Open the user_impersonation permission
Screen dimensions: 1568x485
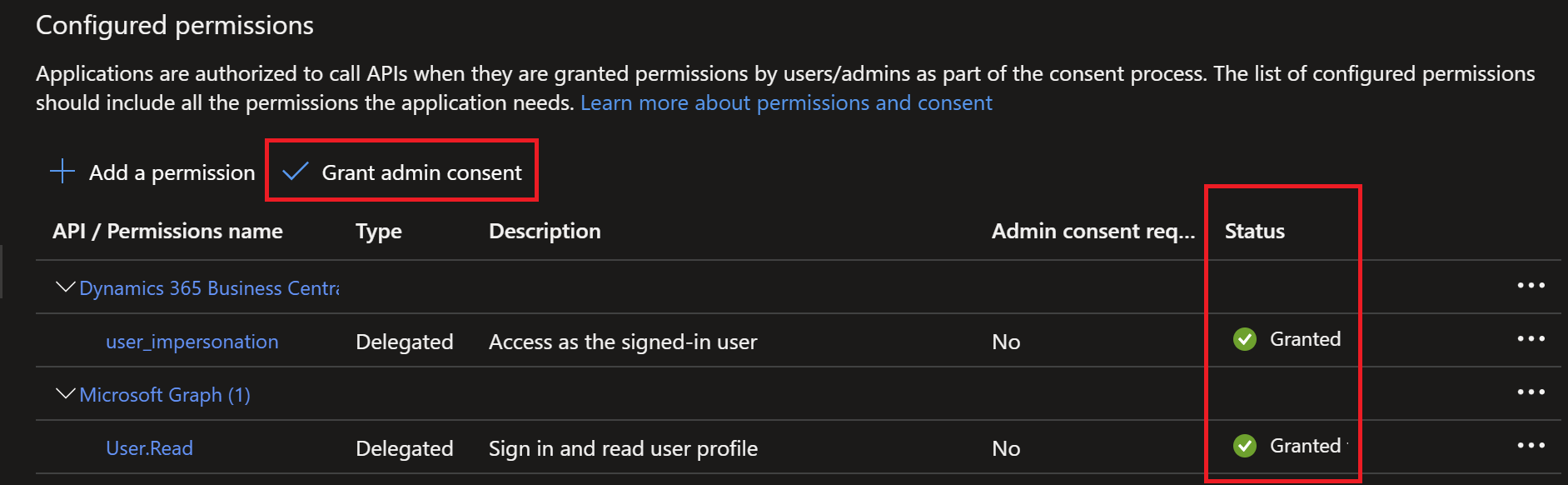(192, 342)
